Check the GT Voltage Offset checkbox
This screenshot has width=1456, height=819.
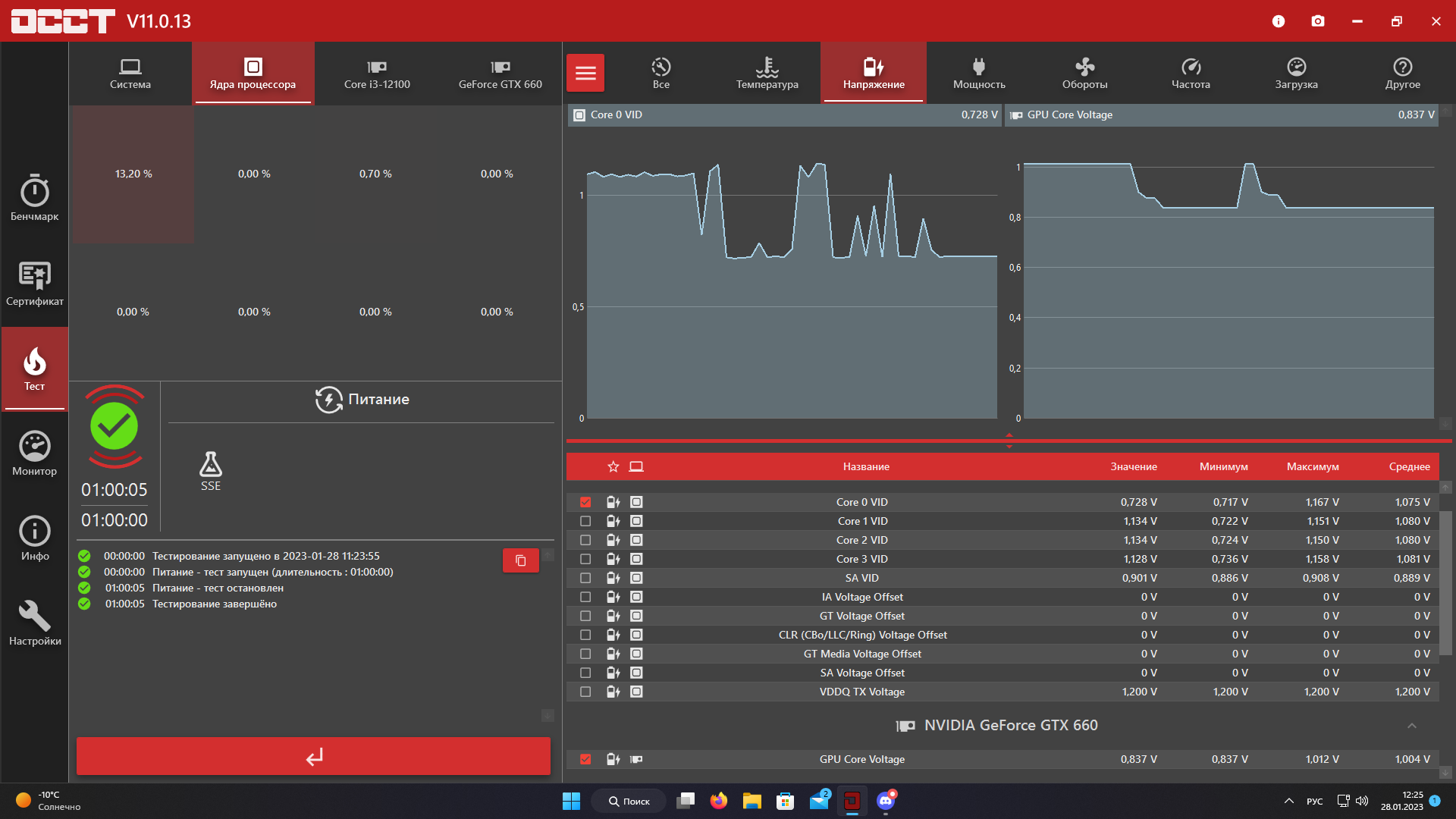tap(585, 616)
